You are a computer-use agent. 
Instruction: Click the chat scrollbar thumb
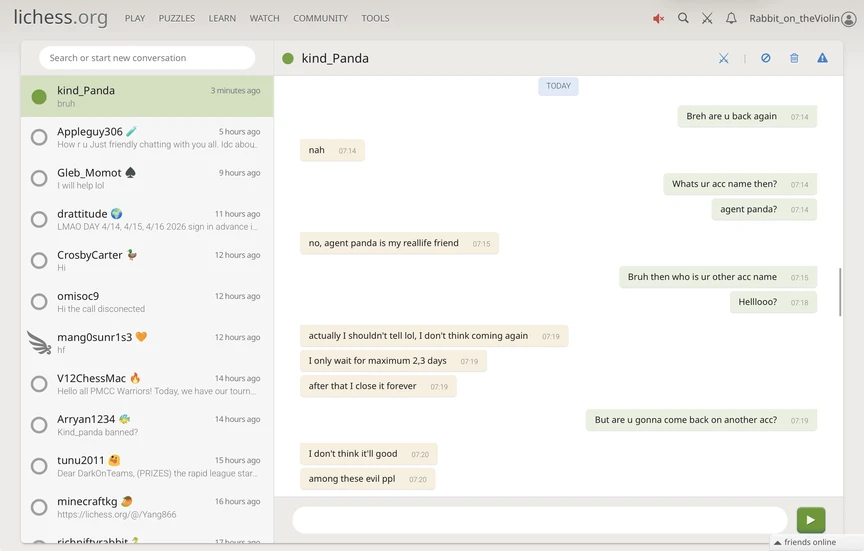[x=840, y=292]
